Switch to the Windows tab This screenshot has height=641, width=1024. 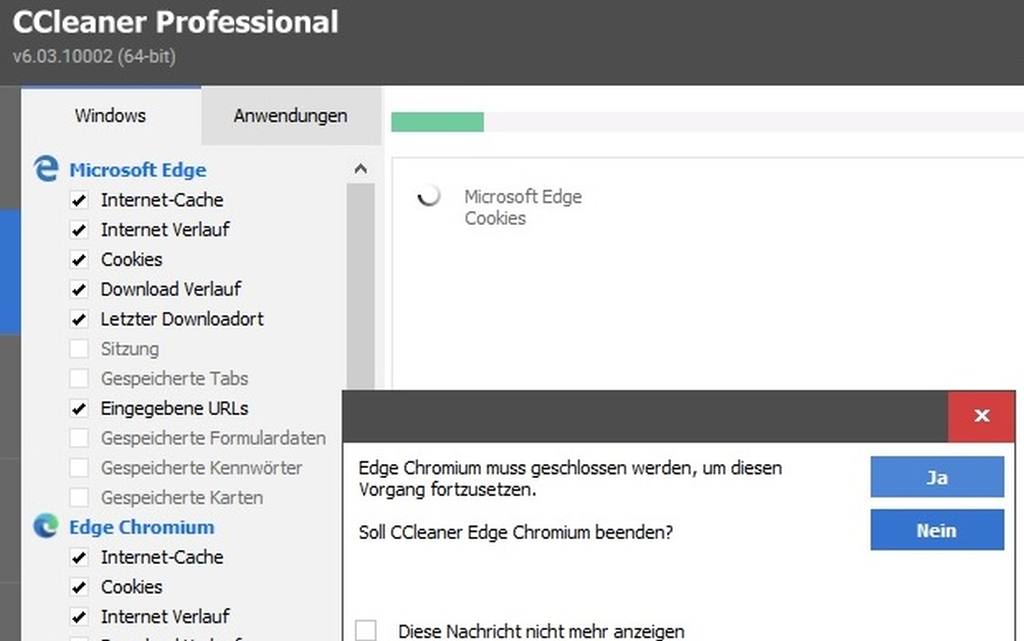110,116
